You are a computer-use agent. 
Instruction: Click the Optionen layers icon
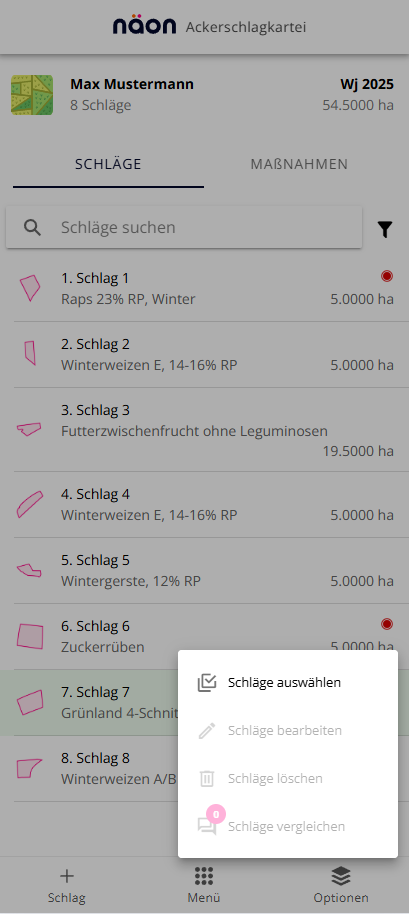point(341,875)
